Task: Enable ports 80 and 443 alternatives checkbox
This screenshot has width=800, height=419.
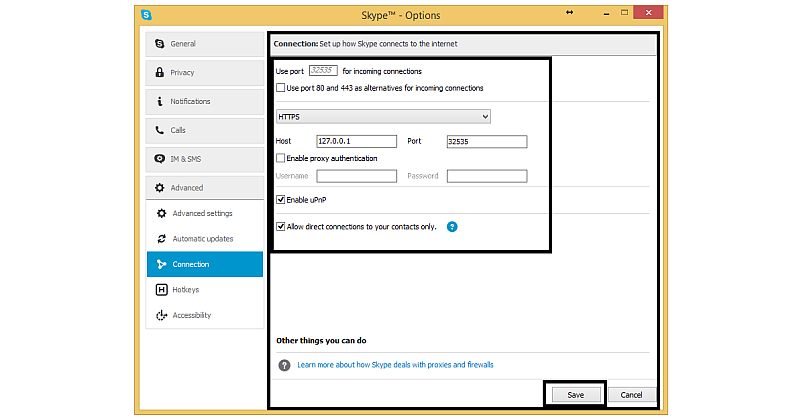Action: pos(281,88)
